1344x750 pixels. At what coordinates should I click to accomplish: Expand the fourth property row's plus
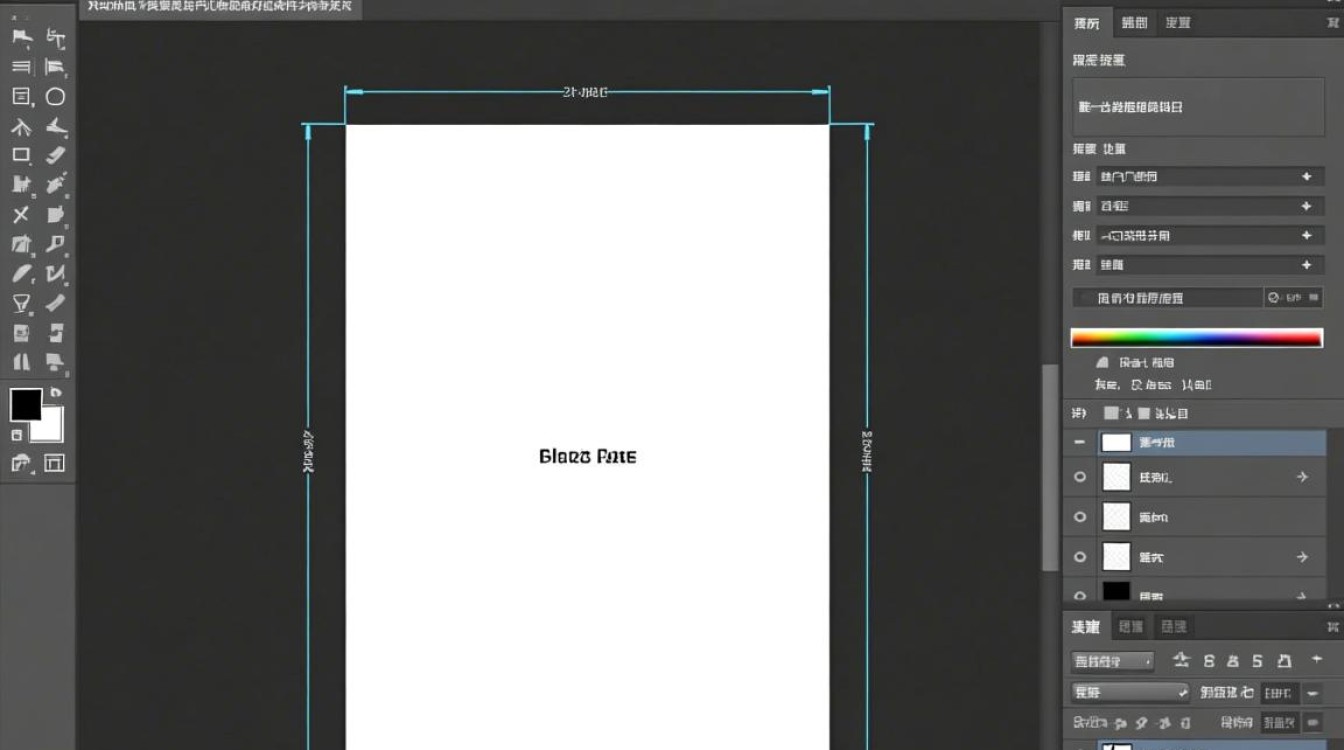[x=1306, y=265]
